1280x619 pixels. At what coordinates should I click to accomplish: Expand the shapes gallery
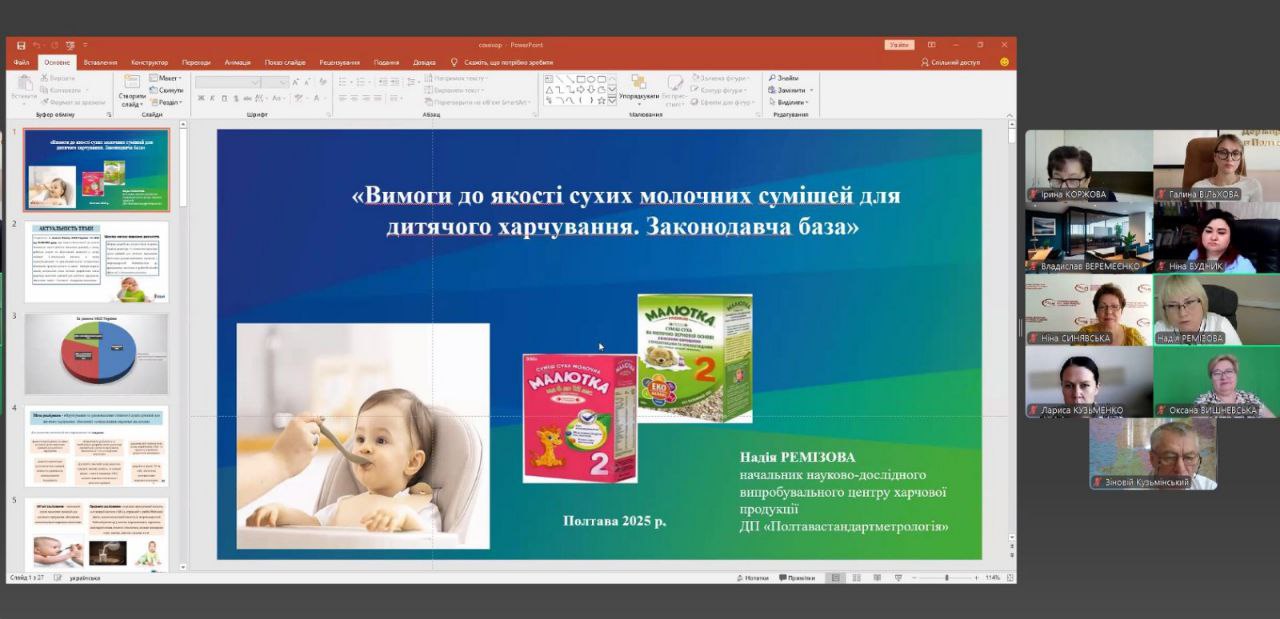pyautogui.click(x=612, y=101)
